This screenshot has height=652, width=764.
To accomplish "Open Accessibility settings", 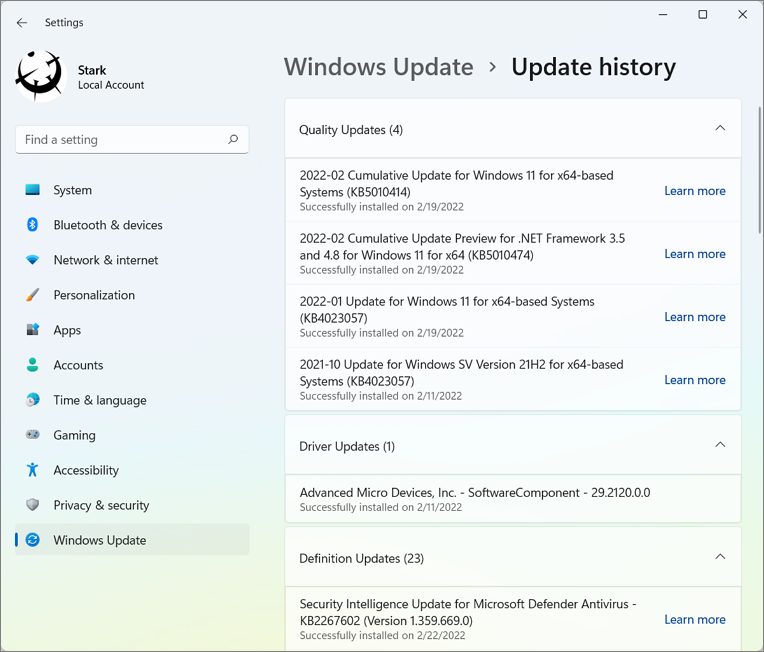I will click(132, 470).
